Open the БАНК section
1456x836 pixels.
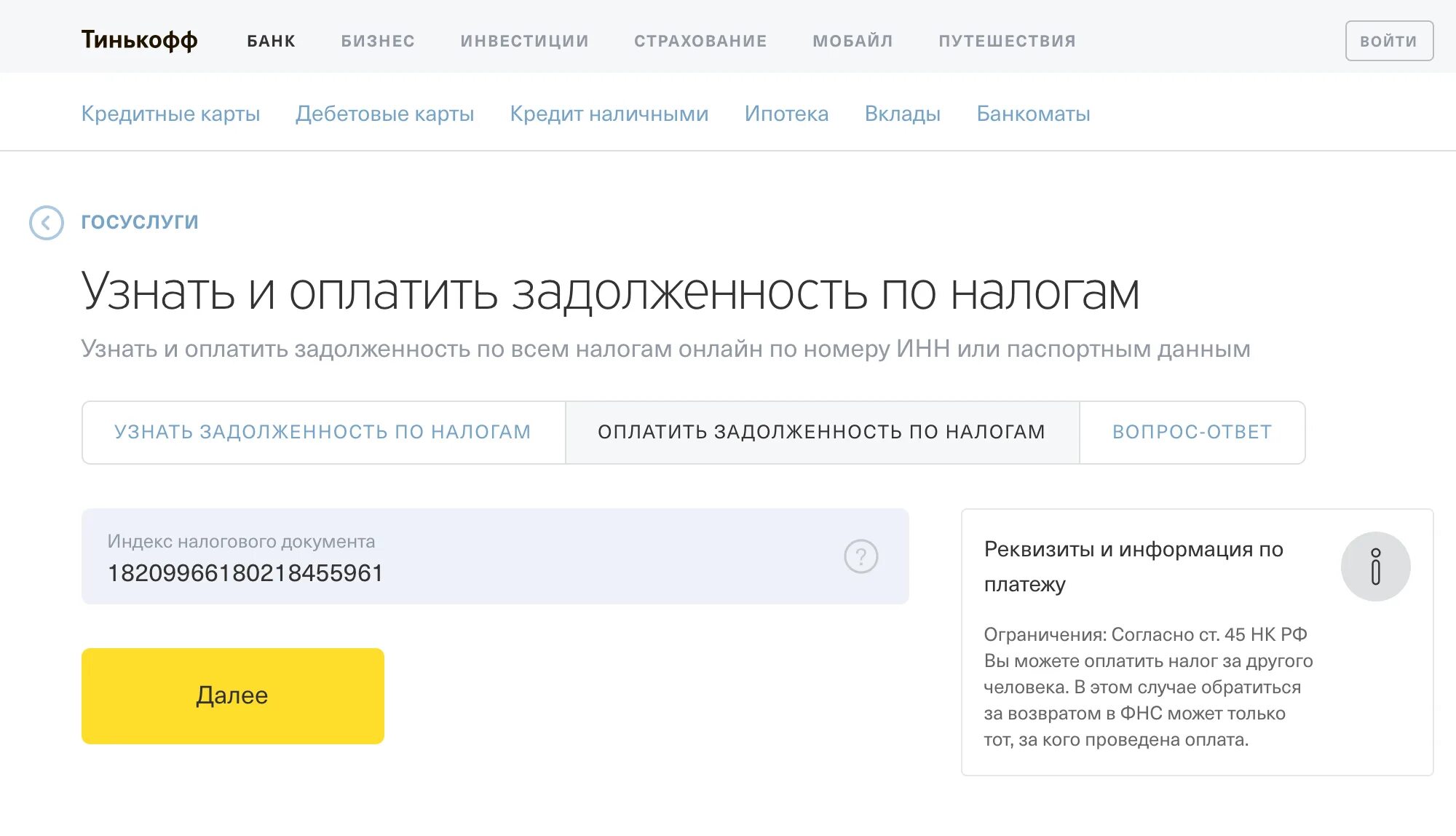(272, 41)
